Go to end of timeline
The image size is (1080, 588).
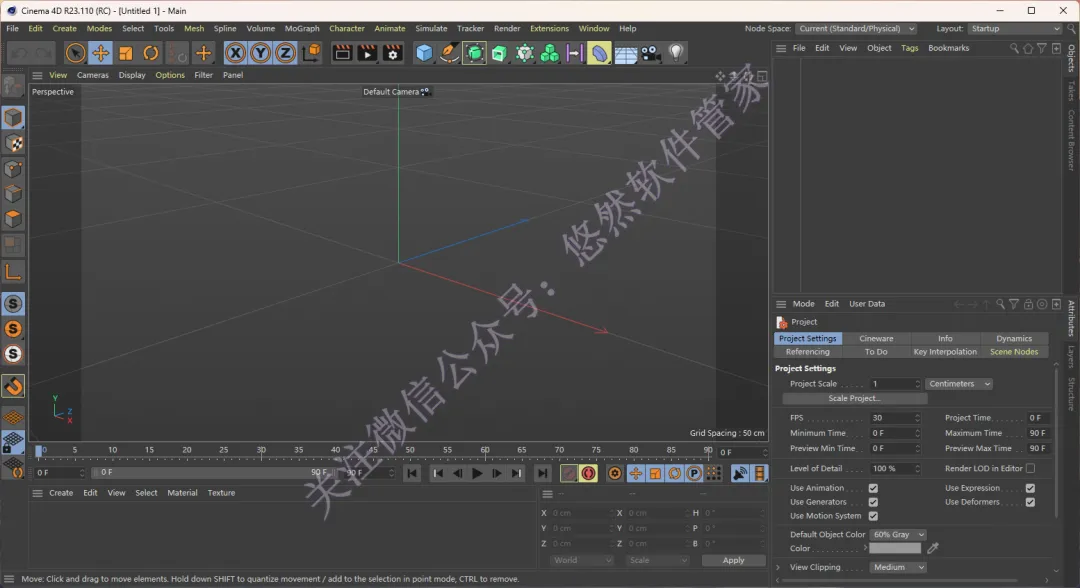coord(543,473)
